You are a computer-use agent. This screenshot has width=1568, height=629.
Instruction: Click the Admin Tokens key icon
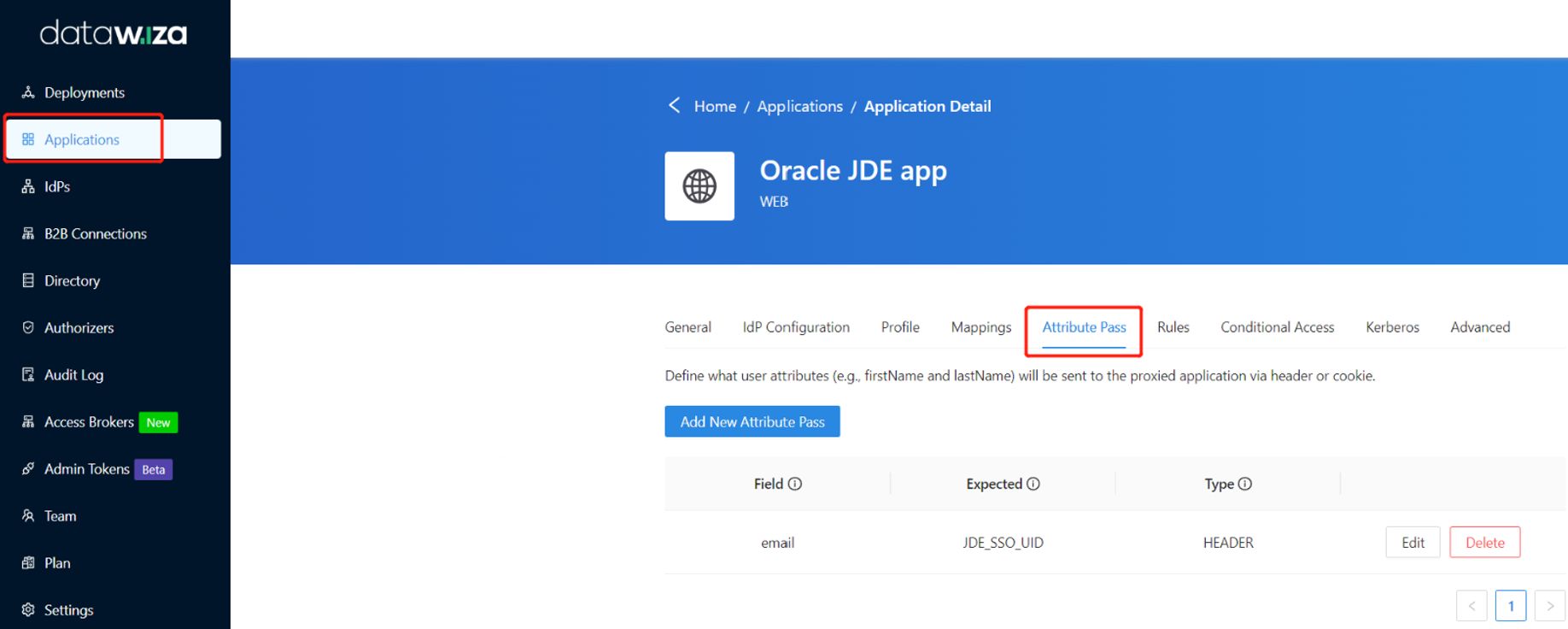coord(28,468)
